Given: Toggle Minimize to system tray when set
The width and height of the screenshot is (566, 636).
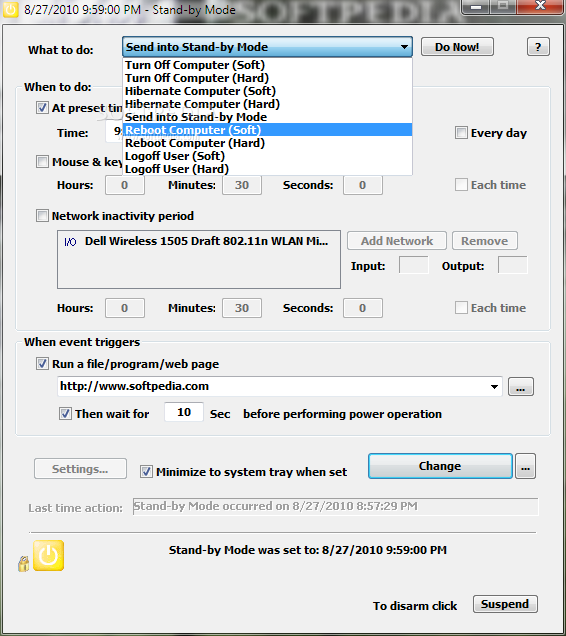Looking at the screenshot, I should (x=146, y=472).
